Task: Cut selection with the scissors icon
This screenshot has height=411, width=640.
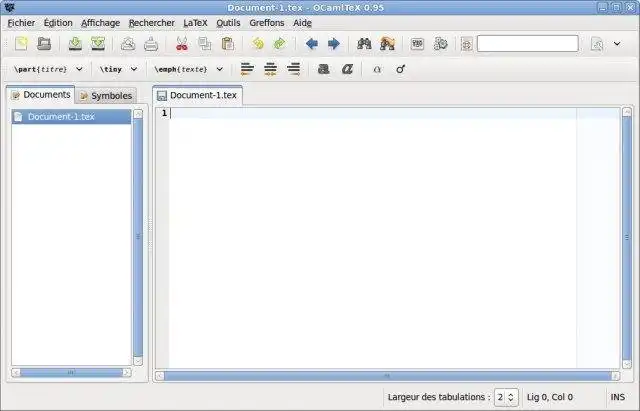Action: (182, 44)
